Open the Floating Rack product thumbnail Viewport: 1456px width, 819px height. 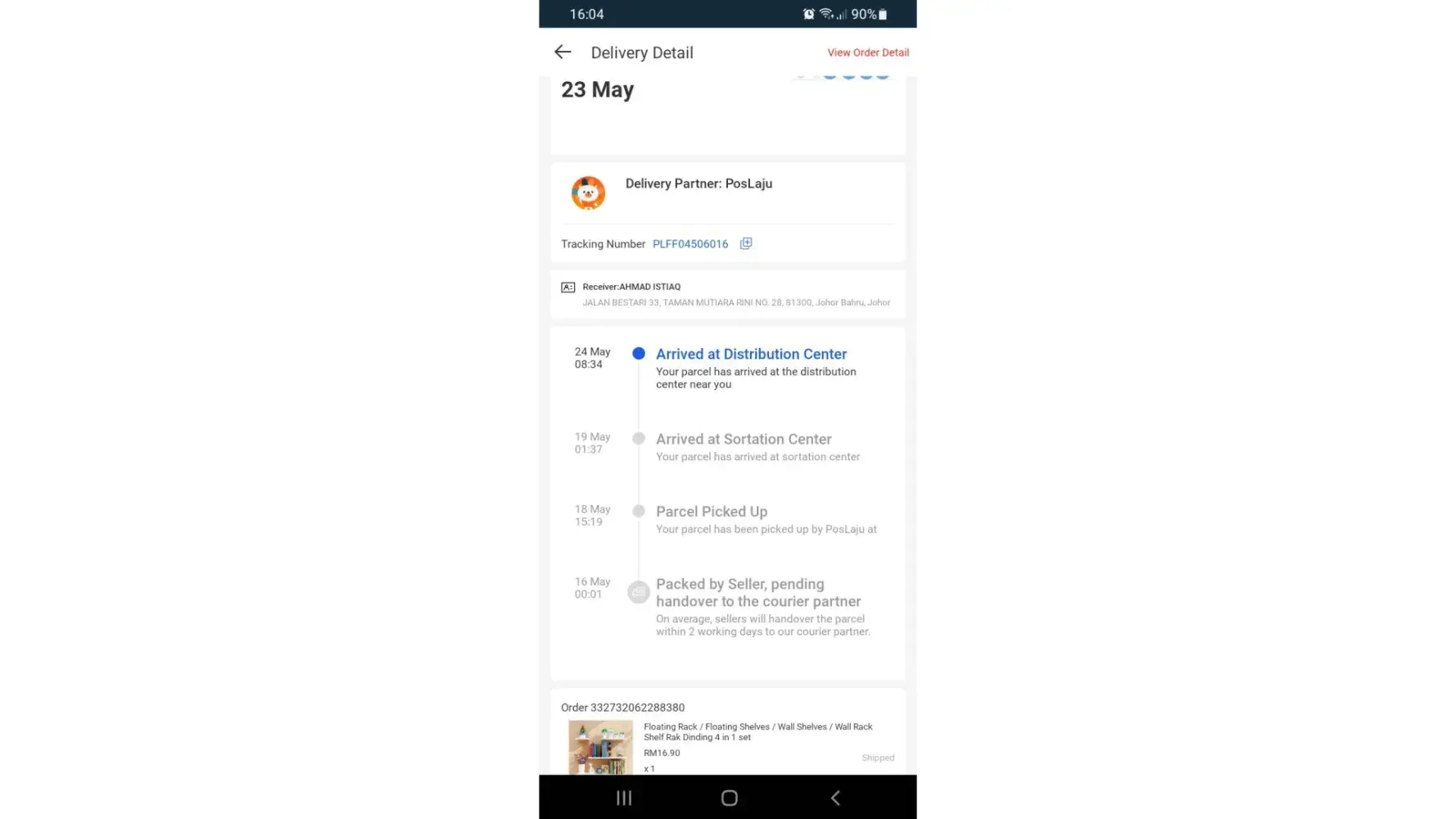[600, 747]
